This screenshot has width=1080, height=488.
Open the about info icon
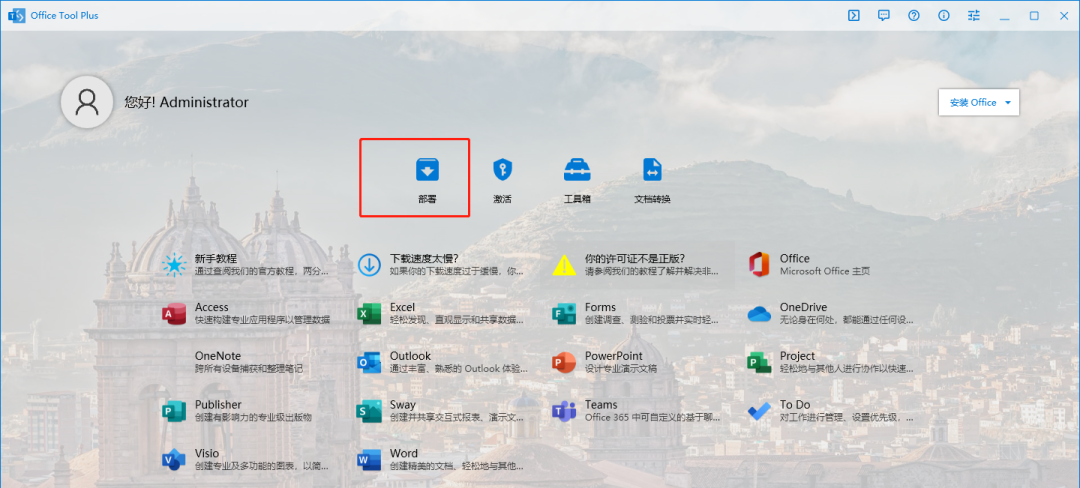point(944,16)
